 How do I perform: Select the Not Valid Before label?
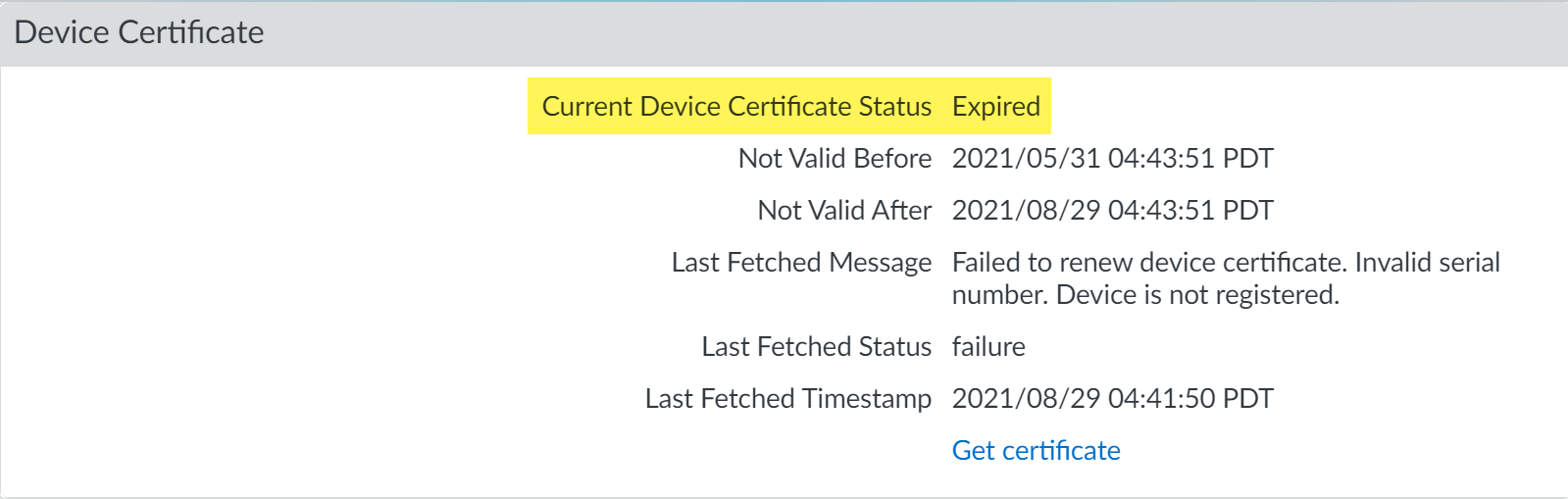click(x=835, y=158)
